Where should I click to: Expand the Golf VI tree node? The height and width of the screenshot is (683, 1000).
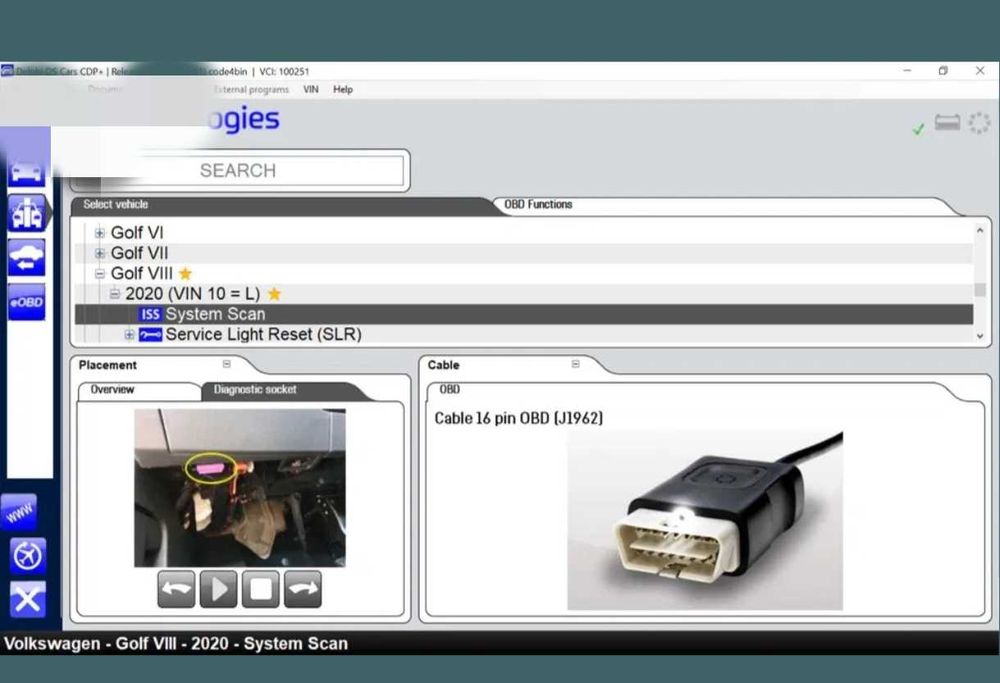pos(99,233)
